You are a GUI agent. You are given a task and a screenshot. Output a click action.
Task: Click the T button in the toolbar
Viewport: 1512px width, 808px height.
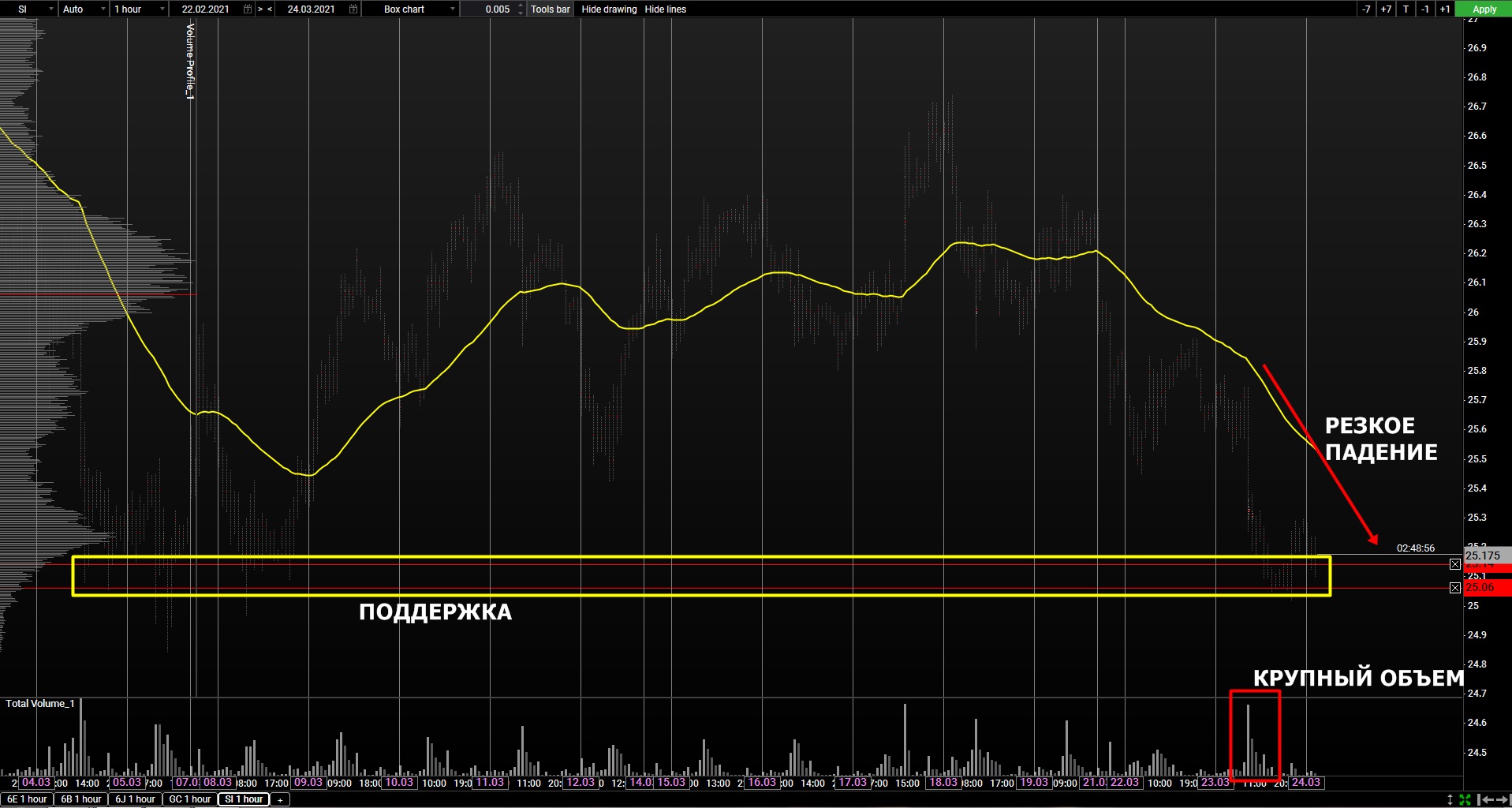pyautogui.click(x=1406, y=9)
